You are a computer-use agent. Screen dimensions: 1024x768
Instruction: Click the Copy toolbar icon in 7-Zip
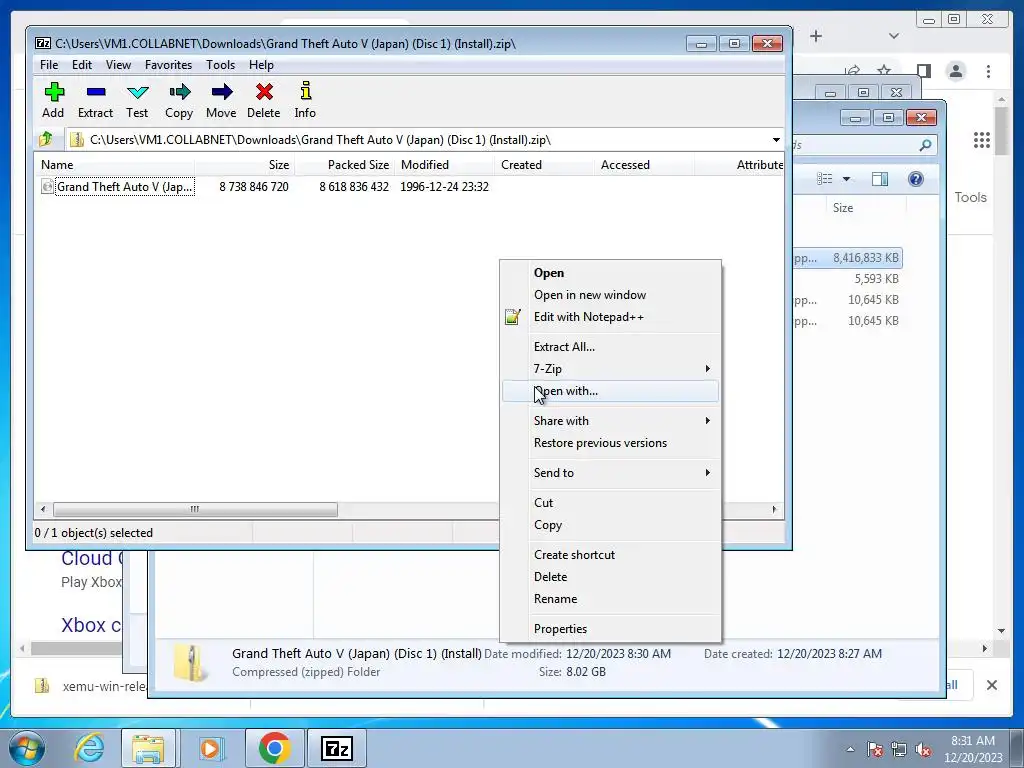(x=179, y=100)
